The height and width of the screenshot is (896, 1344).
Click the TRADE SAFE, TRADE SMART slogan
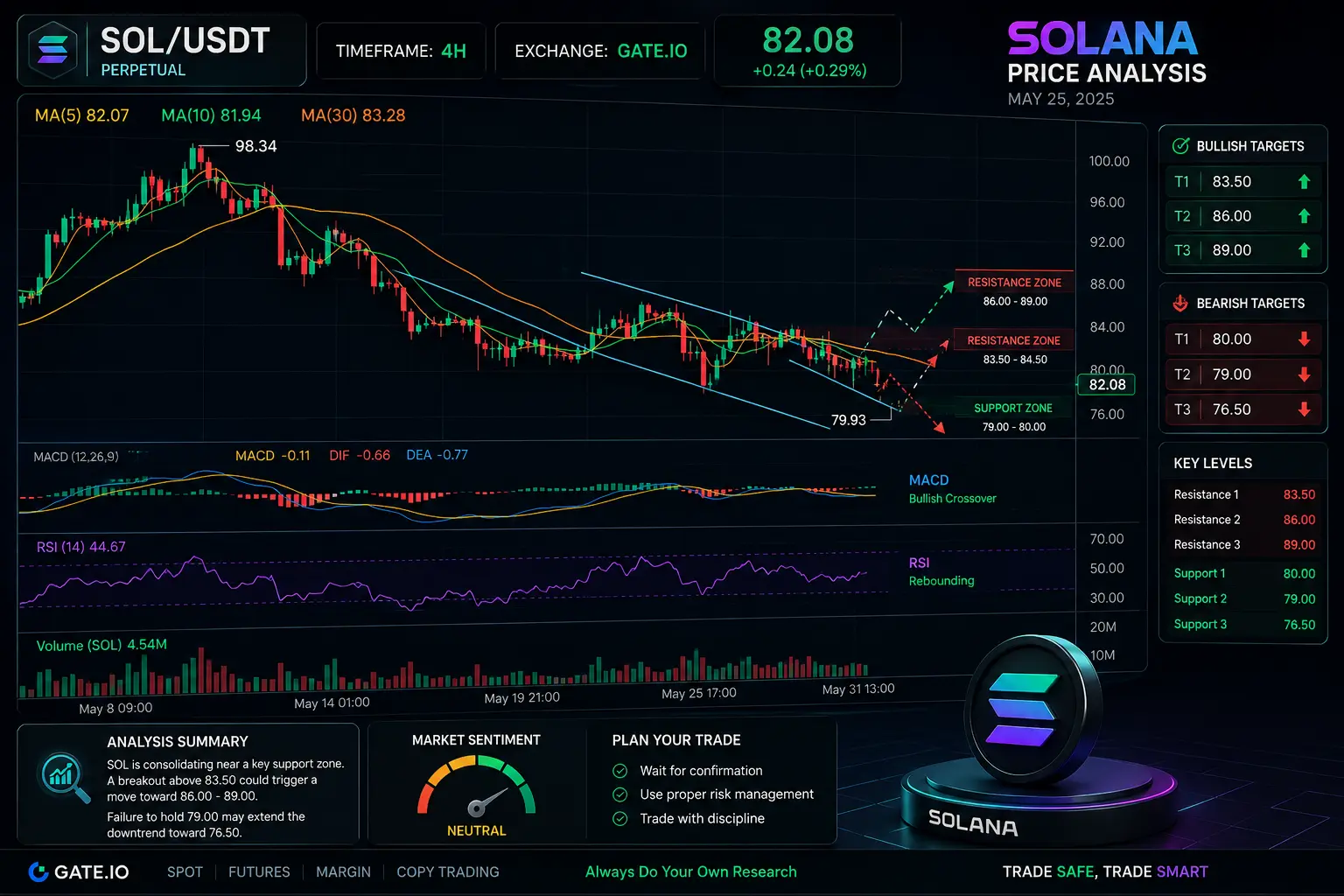(1105, 872)
